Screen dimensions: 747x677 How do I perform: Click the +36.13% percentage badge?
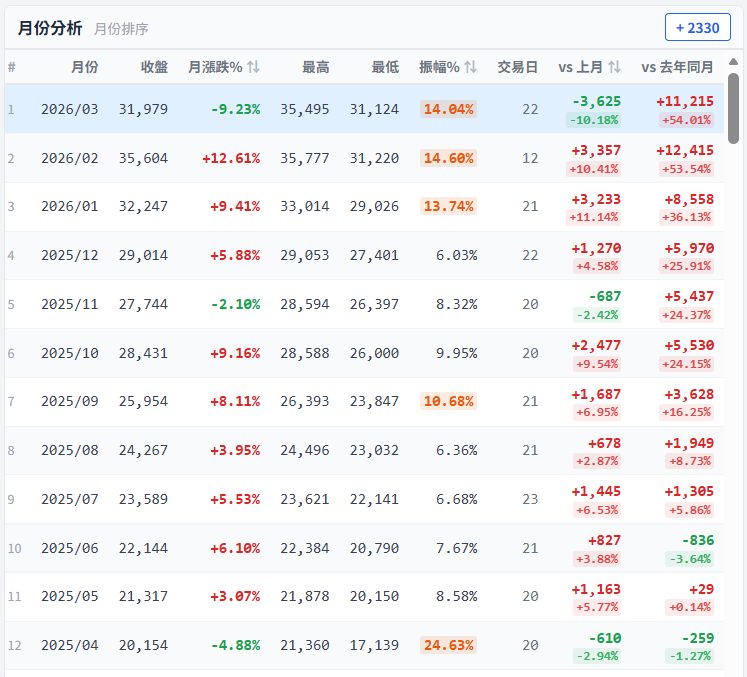(x=686, y=217)
